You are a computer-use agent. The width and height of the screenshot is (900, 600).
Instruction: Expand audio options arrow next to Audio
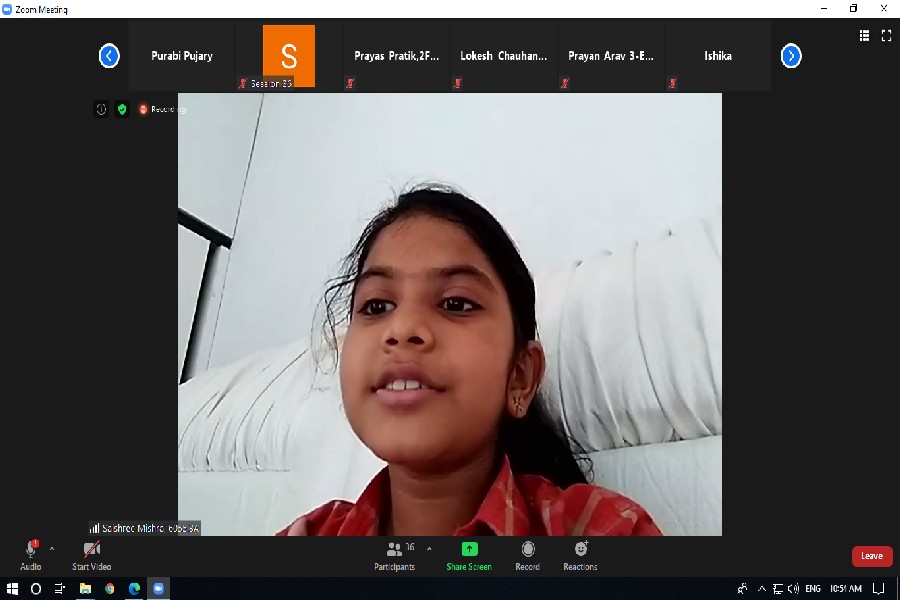coord(52,548)
